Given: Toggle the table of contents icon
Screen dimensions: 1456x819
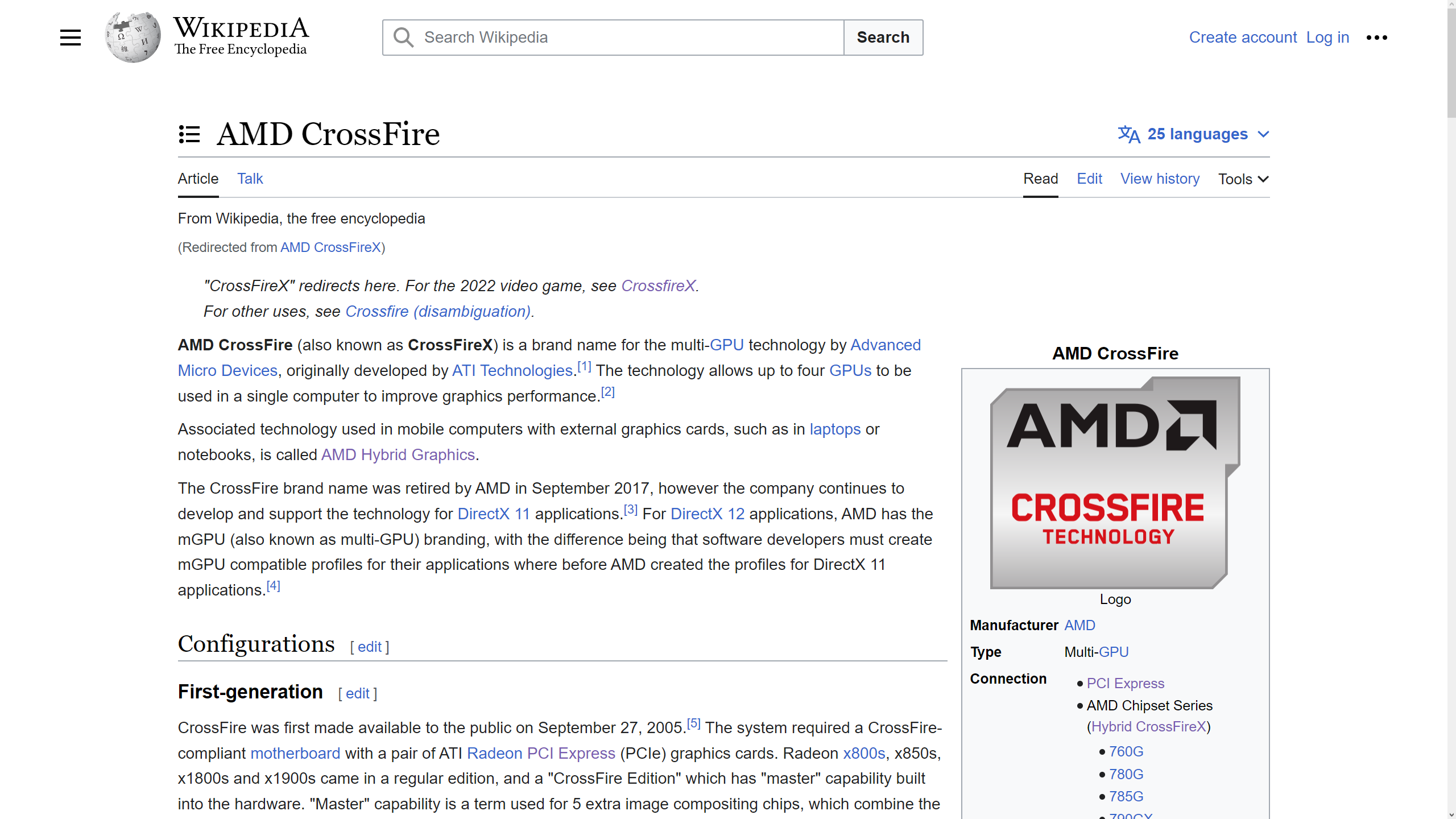Looking at the screenshot, I should point(189,134).
